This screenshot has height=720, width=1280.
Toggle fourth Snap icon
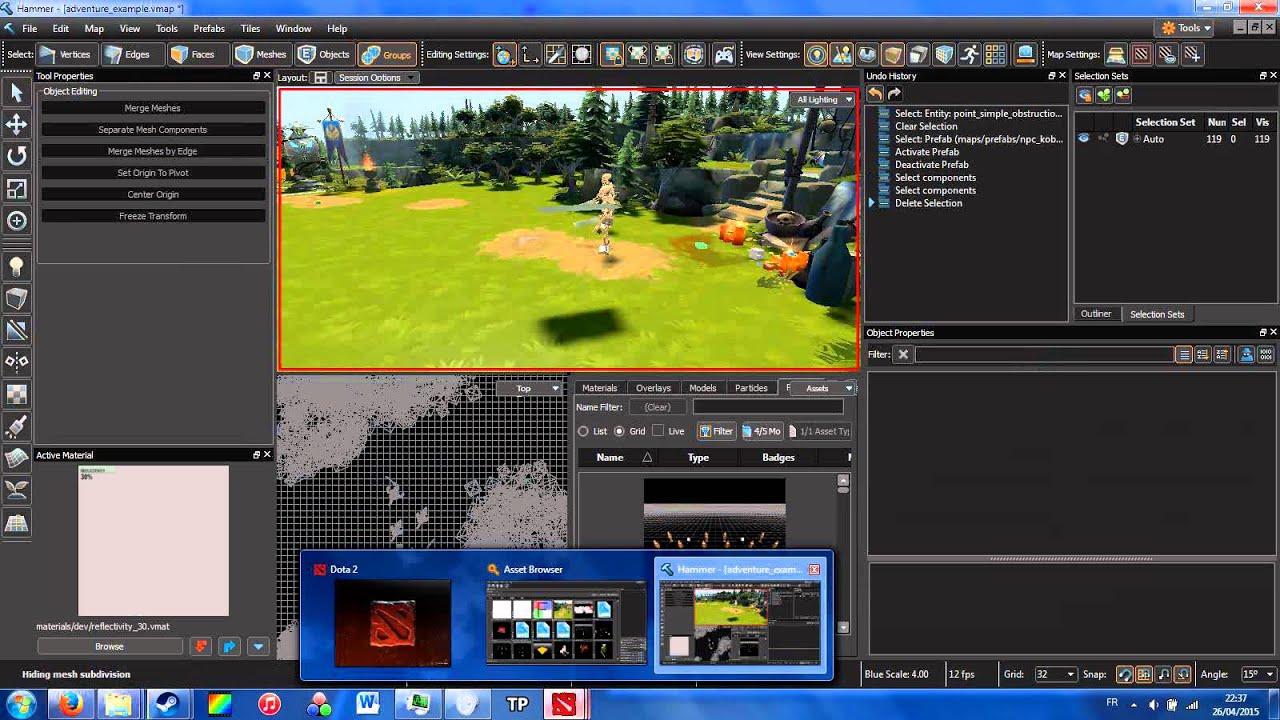tap(1183, 674)
